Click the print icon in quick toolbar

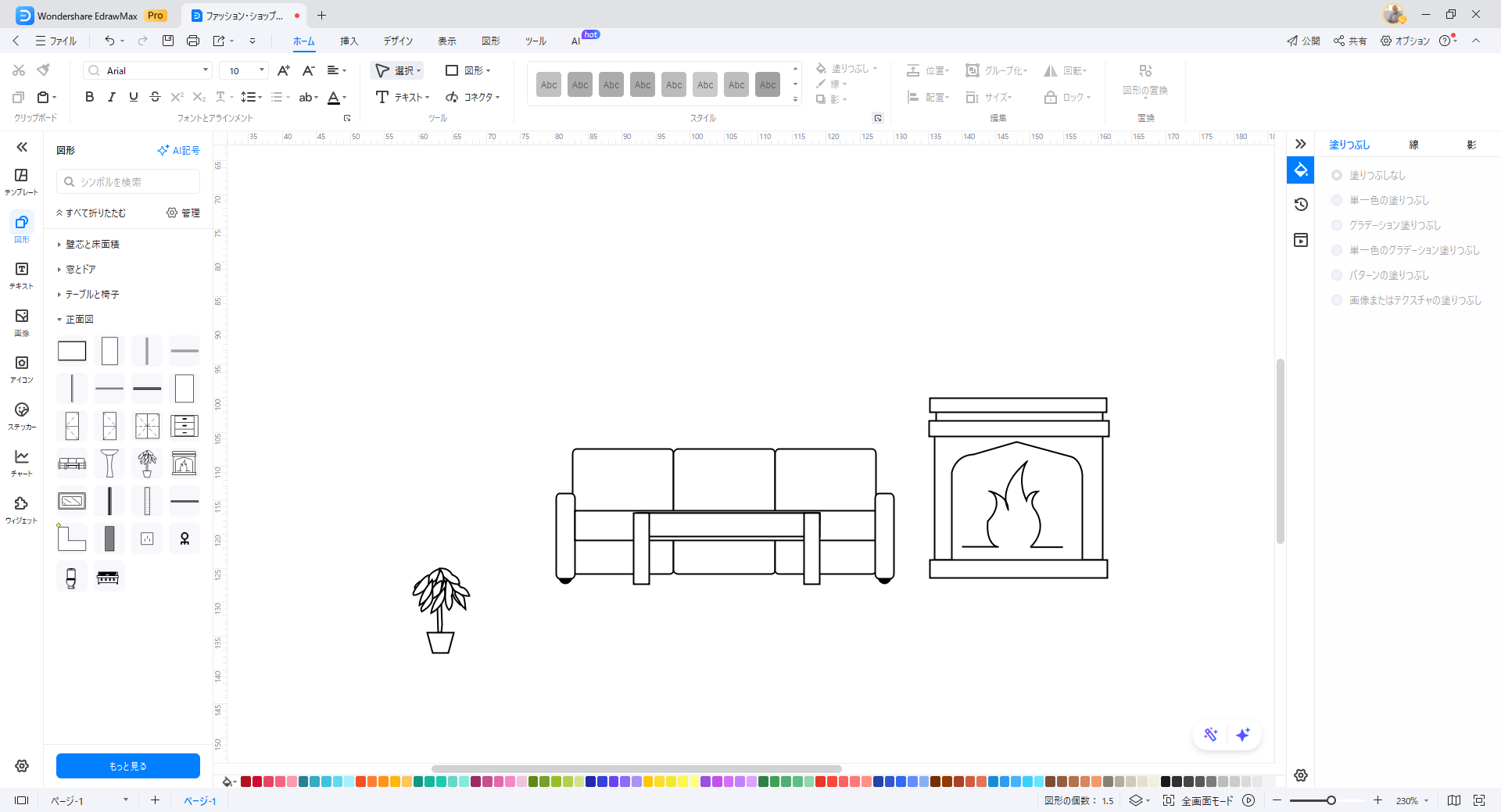coord(193,41)
